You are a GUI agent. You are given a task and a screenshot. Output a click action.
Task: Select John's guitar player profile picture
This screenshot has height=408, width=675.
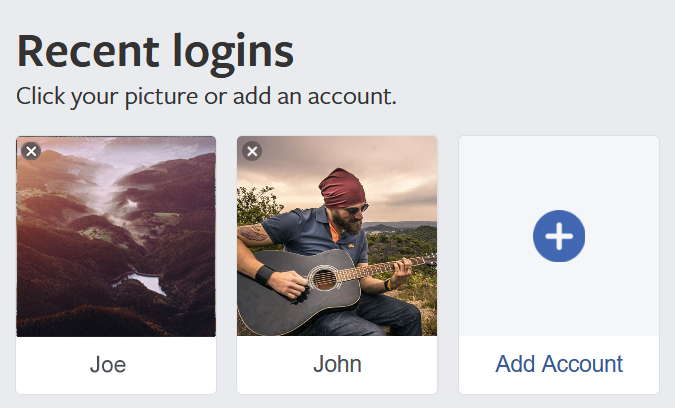point(337,236)
